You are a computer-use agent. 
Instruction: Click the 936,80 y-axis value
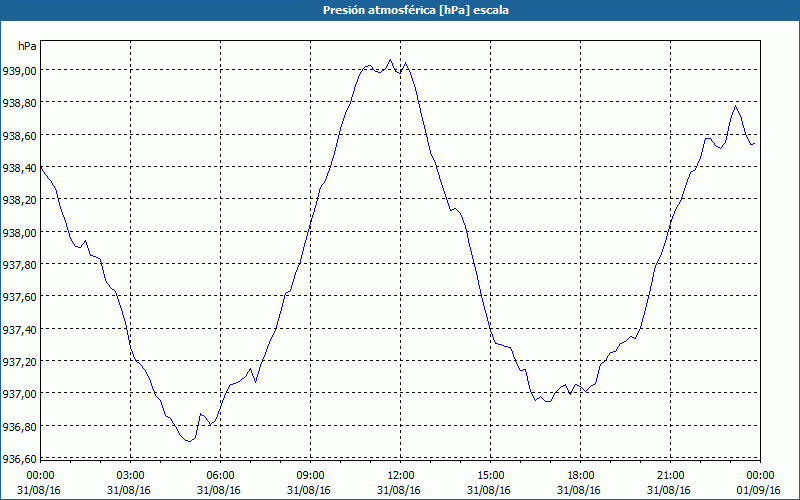coord(19,427)
